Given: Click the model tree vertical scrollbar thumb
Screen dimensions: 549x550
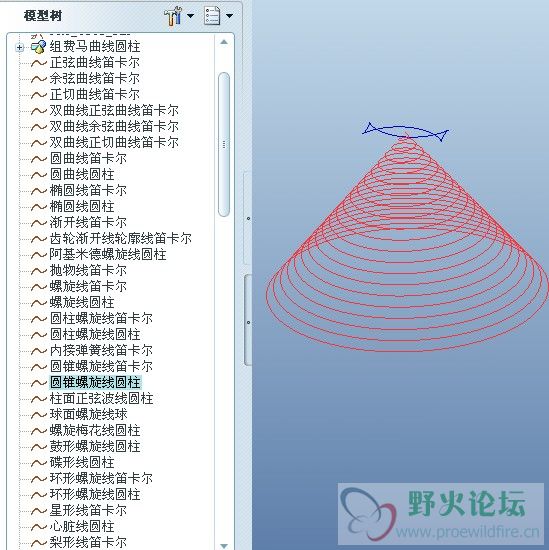Looking at the screenshot, I should (x=224, y=144).
